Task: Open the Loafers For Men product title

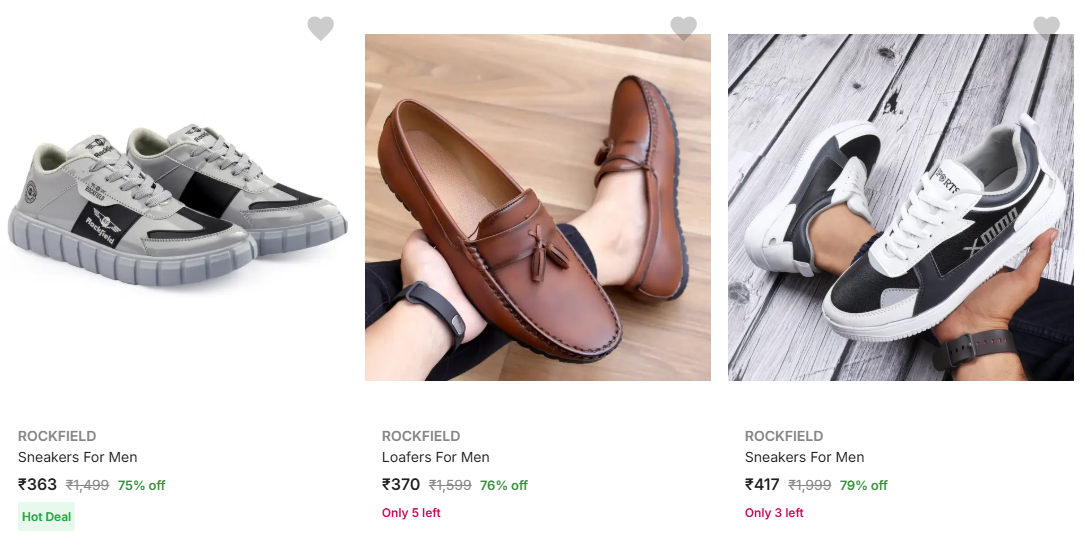Action: pos(436,457)
